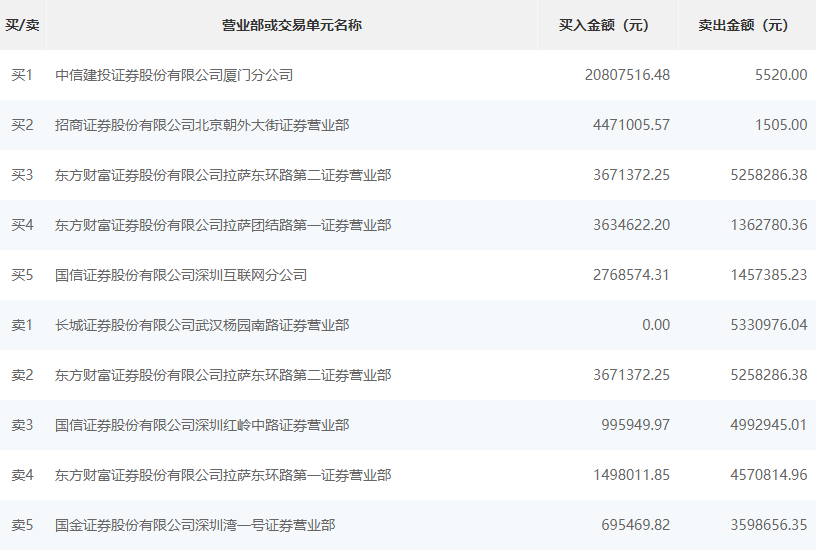Select 东方财富拉萨东环路第一证券营业部

pos(223,475)
